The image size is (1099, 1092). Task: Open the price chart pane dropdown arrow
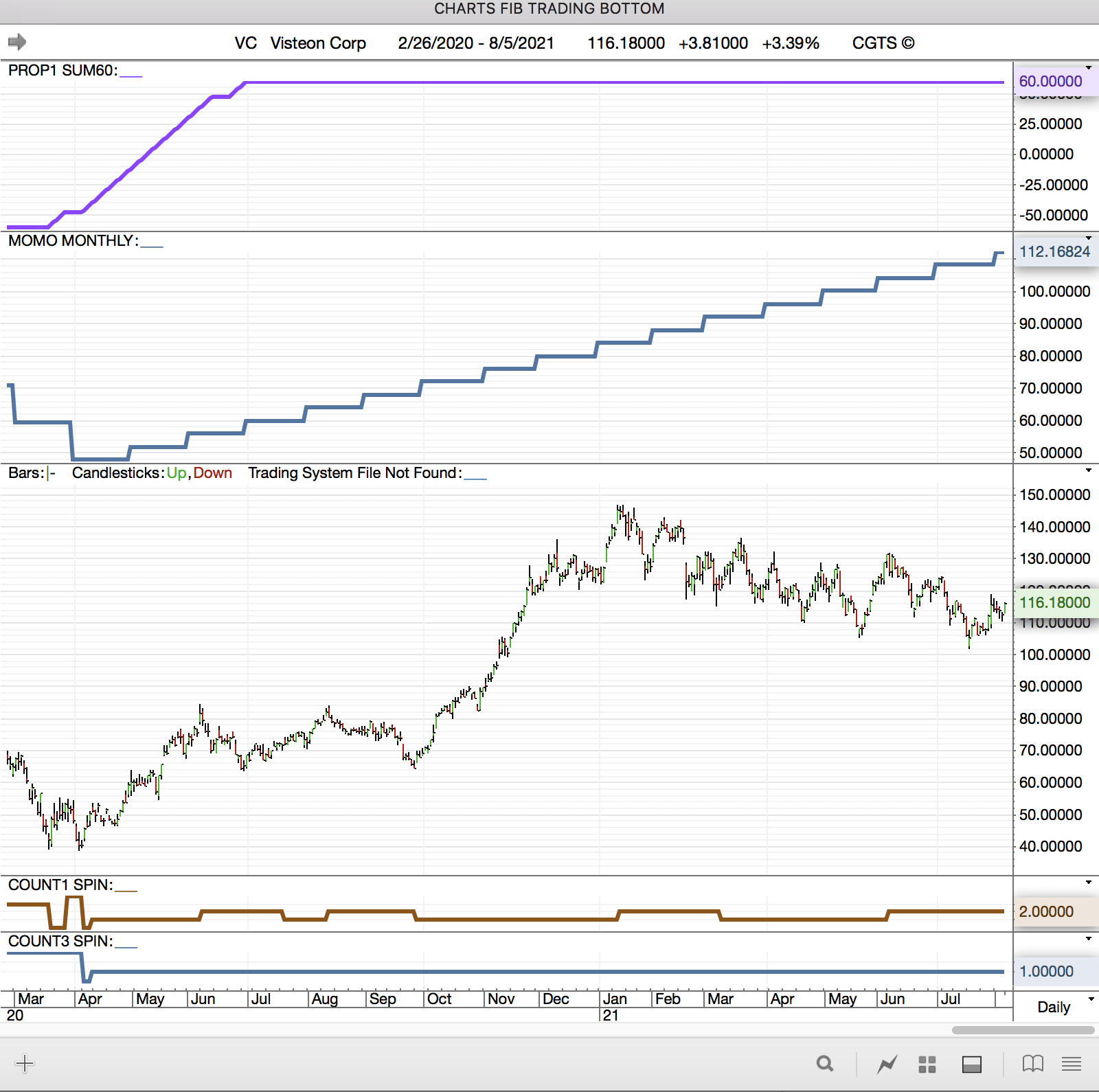click(x=1089, y=470)
